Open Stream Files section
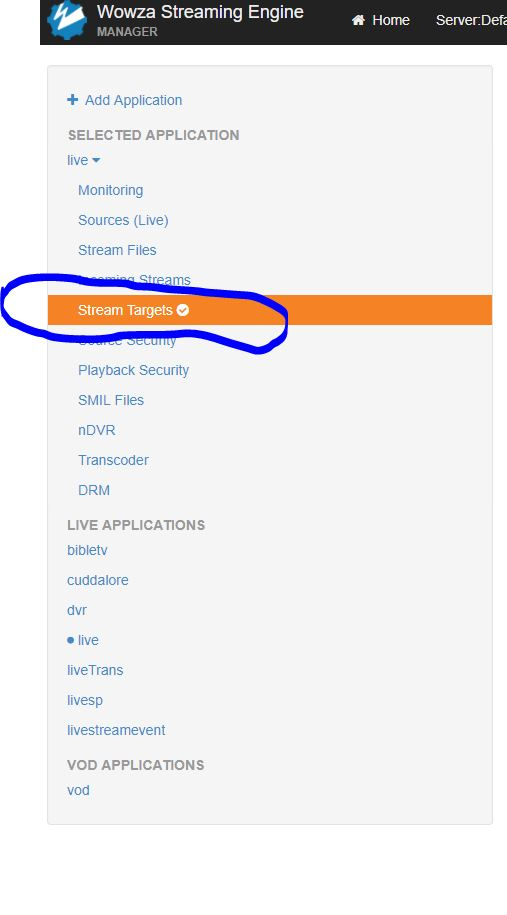 (x=117, y=250)
